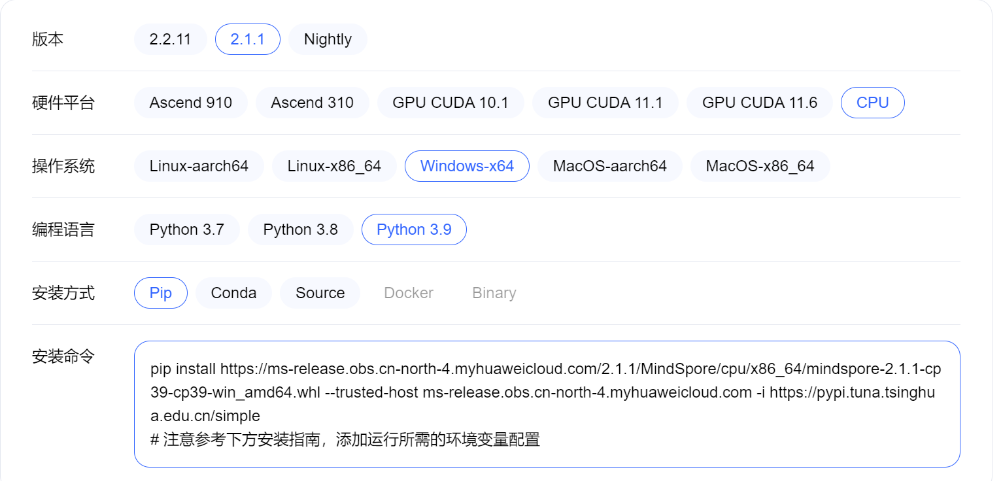Pick Windows-x64 as the OS
Image resolution: width=993 pixels, height=481 pixels.
pos(467,166)
